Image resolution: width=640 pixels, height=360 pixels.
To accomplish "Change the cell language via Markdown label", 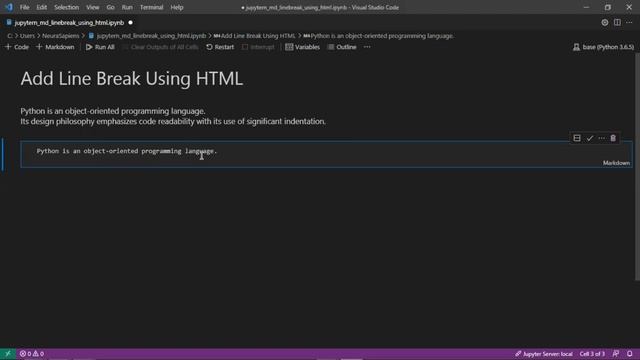I will click(616, 163).
